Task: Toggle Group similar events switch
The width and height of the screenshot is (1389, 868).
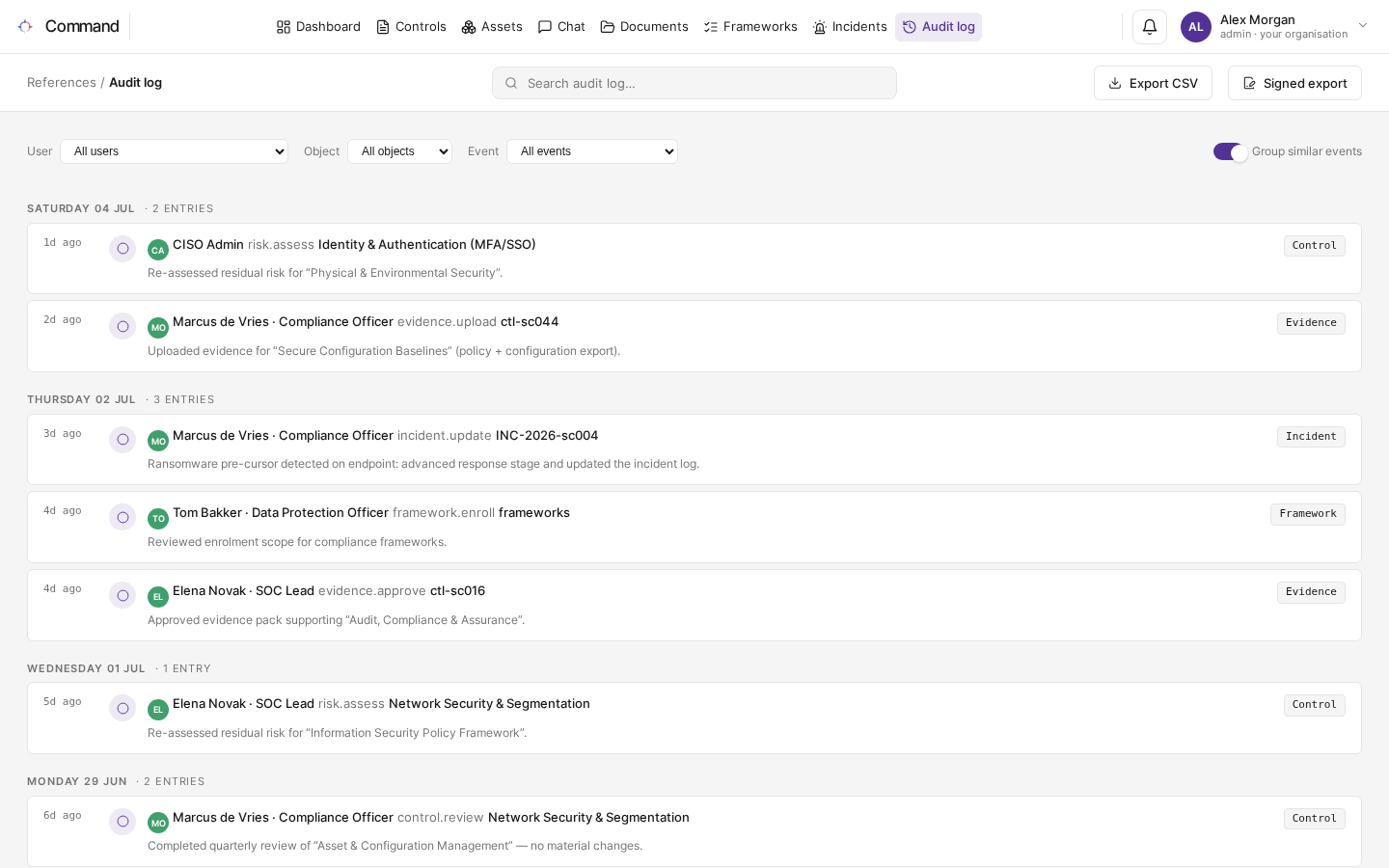Action: [x=1231, y=151]
